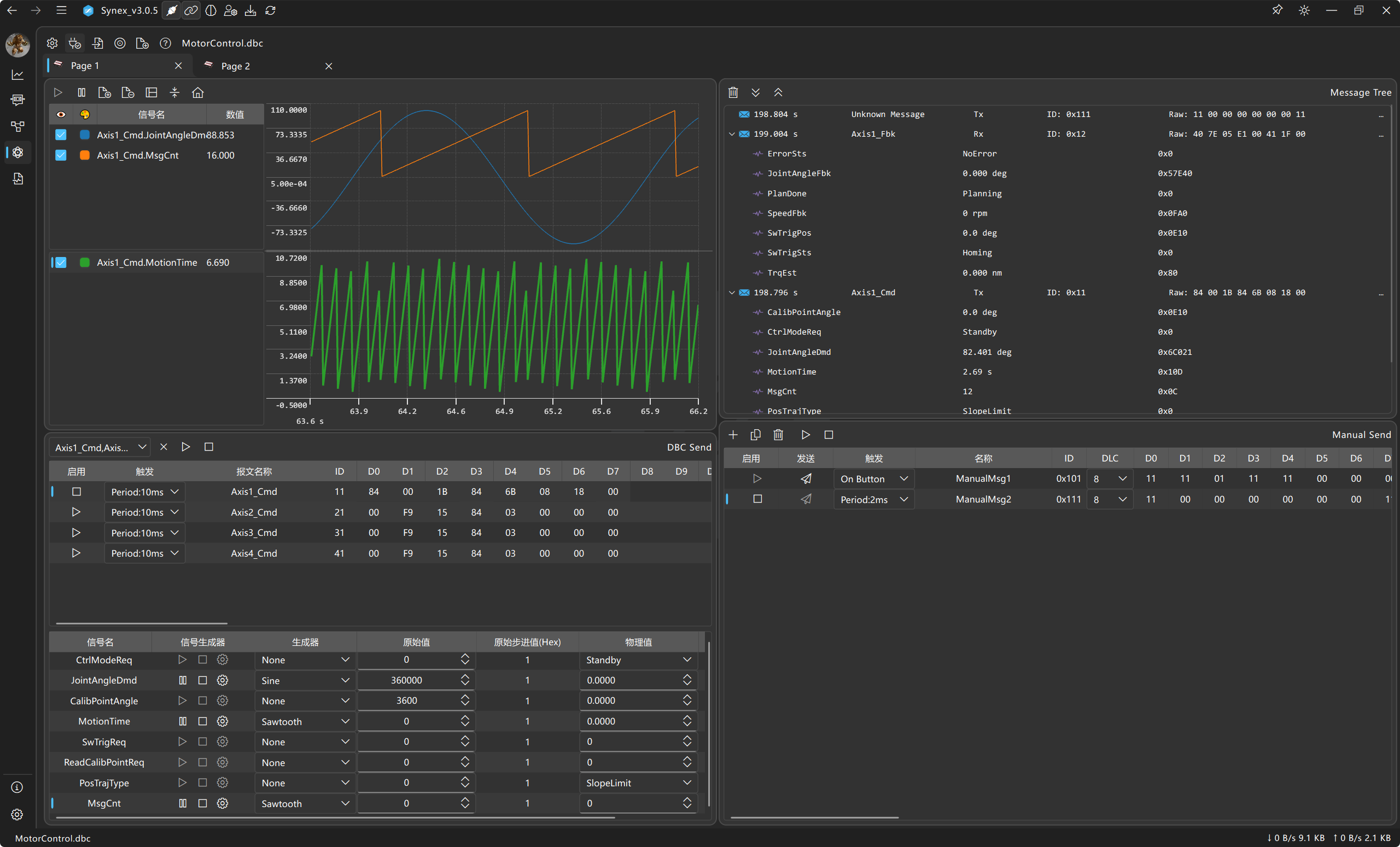The width and height of the screenshot is (1400, 847).
Task: Click the orange color swatch for MsgCnt
Action: point(85,155)
